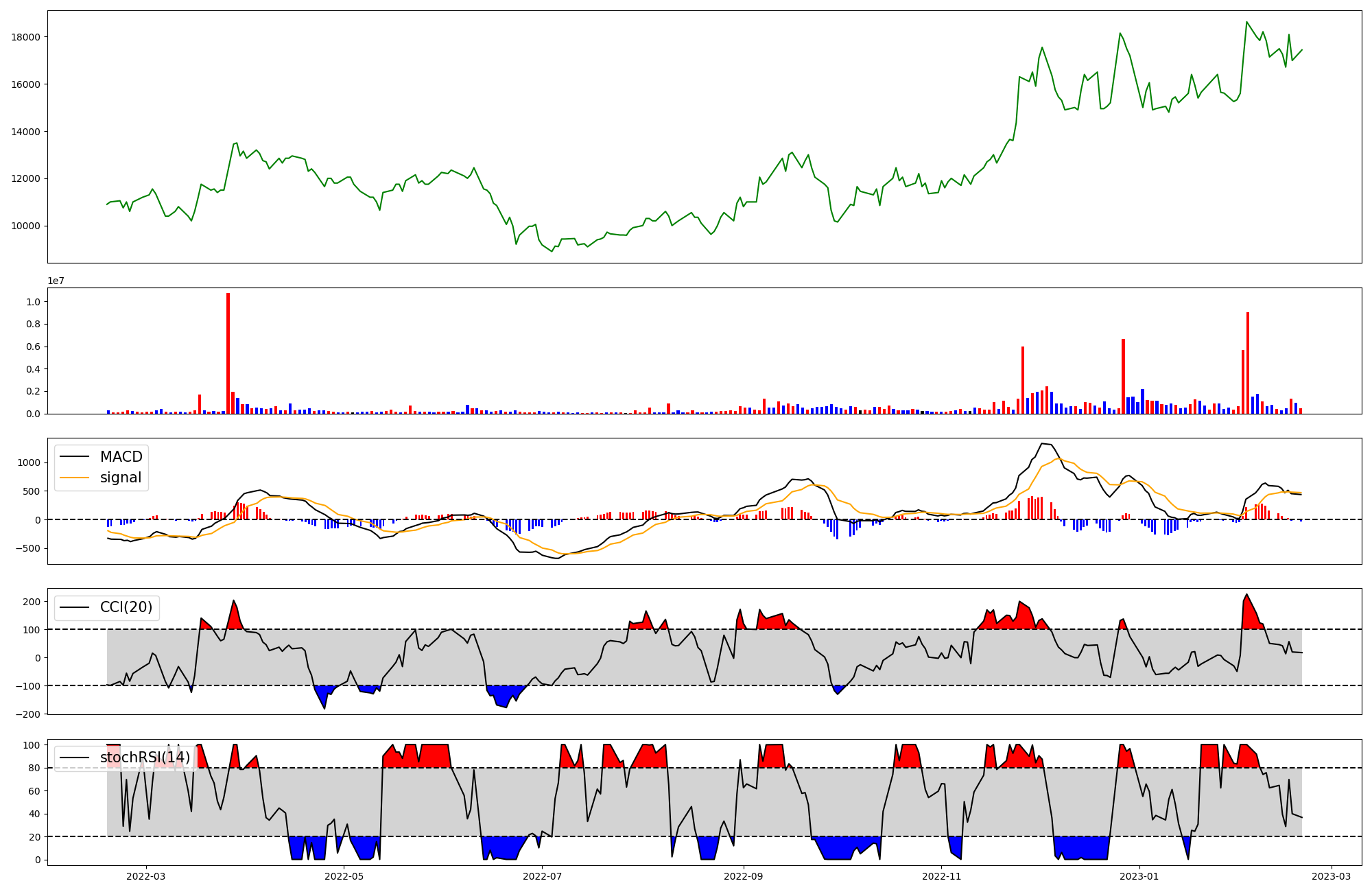
Task: Click the 1000 tick on MACD axis
Action: pos(30,463)
